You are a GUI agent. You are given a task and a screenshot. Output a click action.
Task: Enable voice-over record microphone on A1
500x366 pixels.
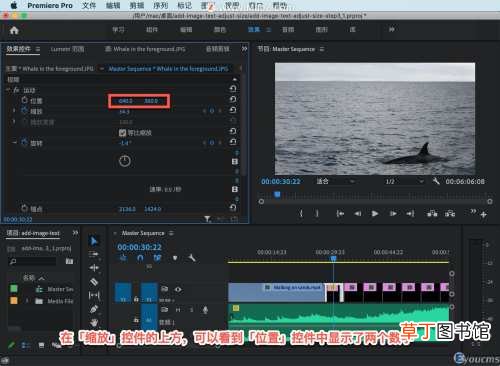click(205, 310)
